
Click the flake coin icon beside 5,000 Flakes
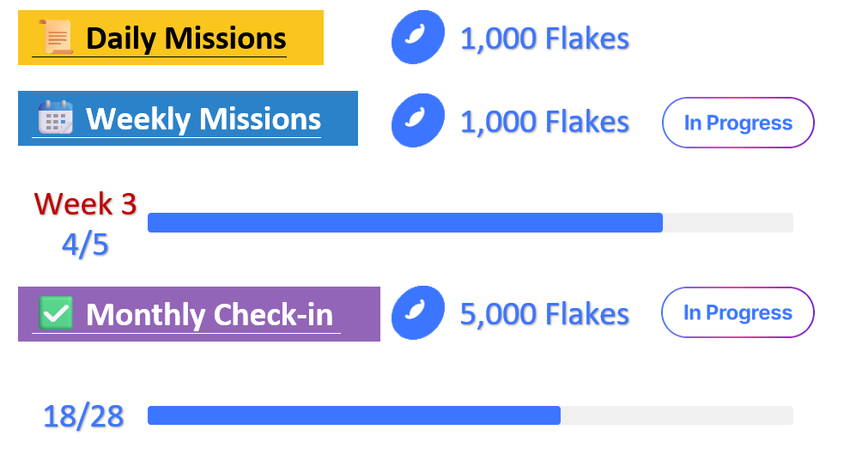(417, 313)
